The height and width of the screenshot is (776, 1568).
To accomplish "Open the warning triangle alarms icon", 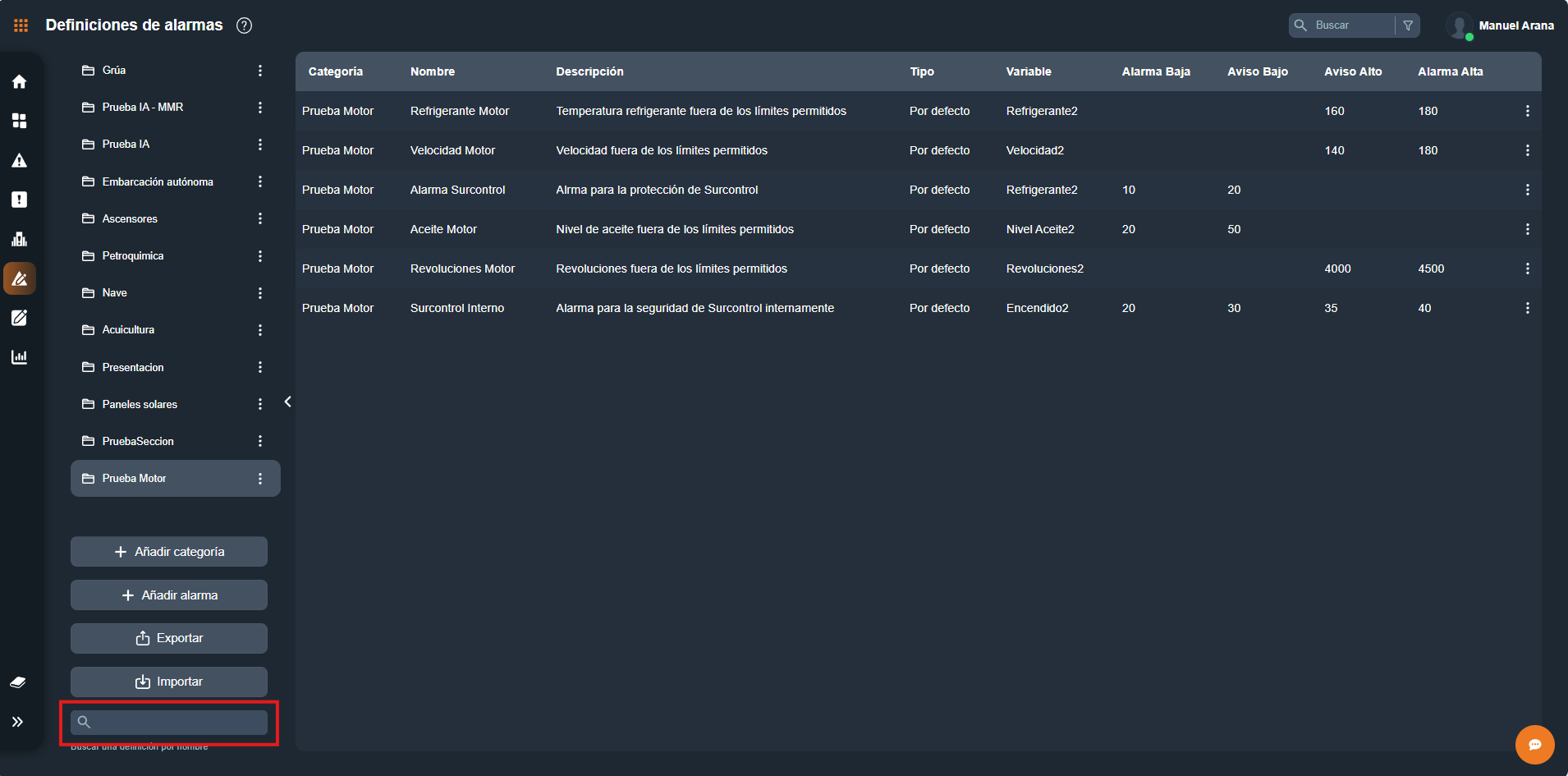I will click(x=20, y=160).
